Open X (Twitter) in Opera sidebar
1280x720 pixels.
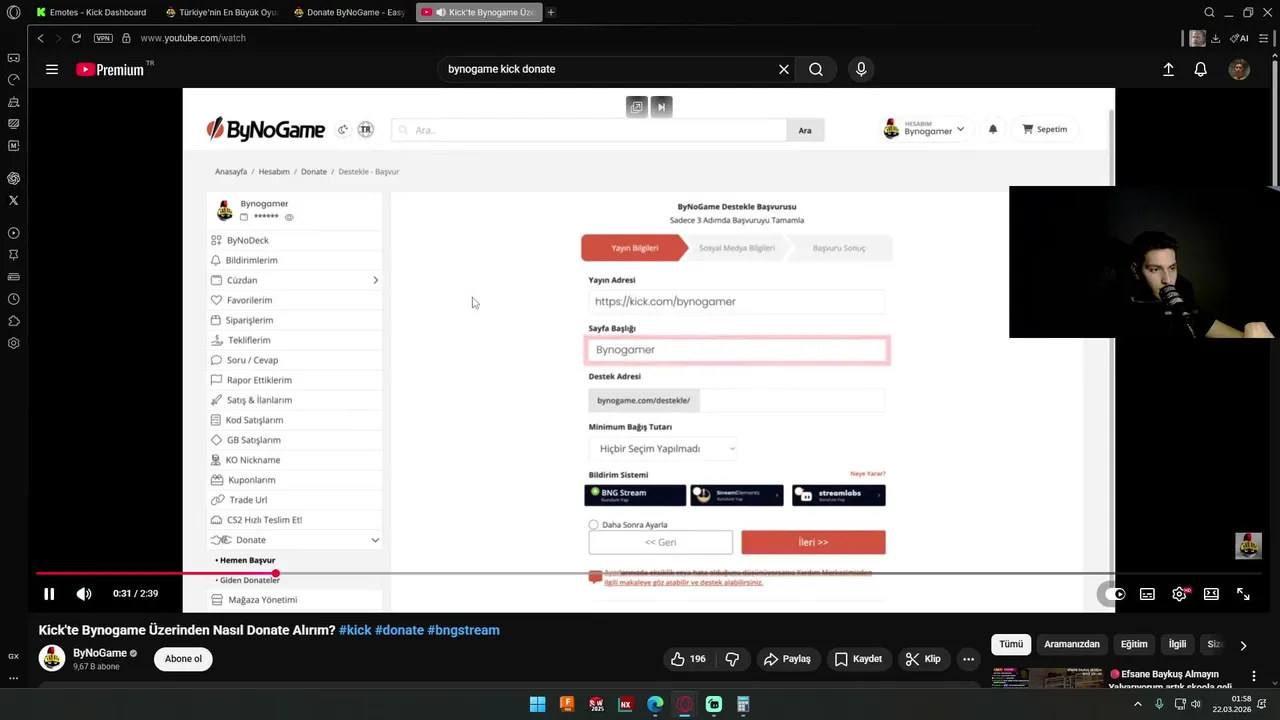point(13,201)
